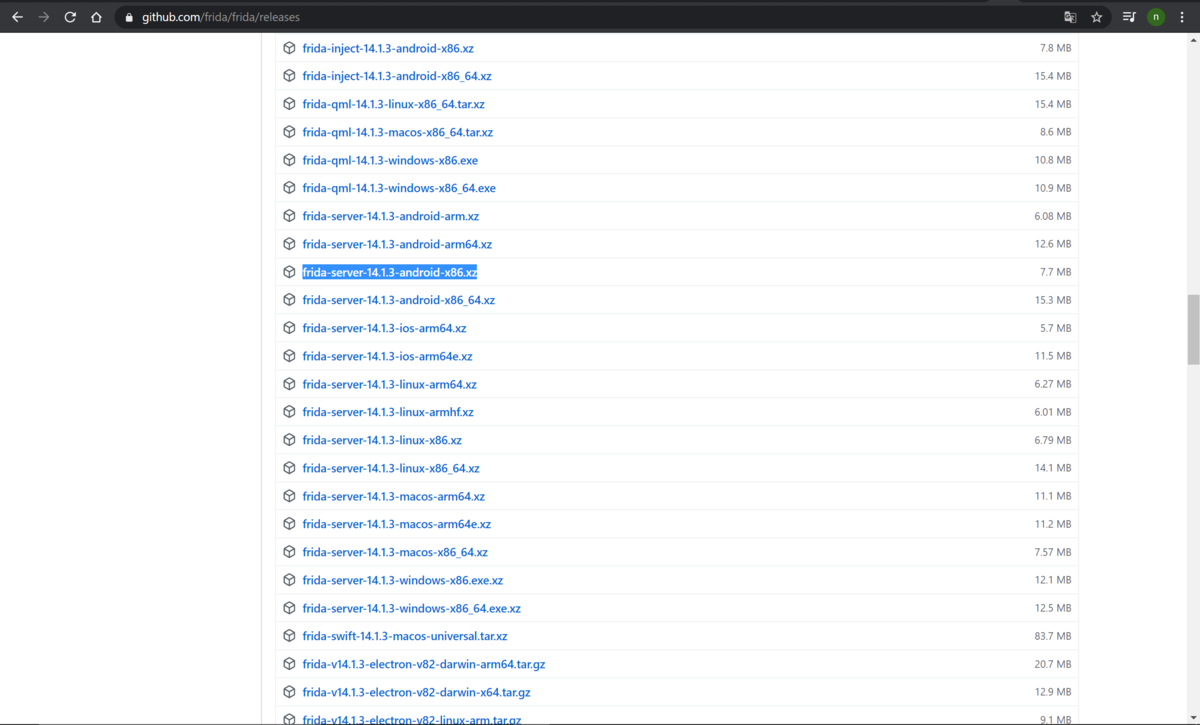The image size is (1200, 725).
Task: Download frida-server-14.1.3-ios-arm64e.xz
Action: [x=388, y=356]
